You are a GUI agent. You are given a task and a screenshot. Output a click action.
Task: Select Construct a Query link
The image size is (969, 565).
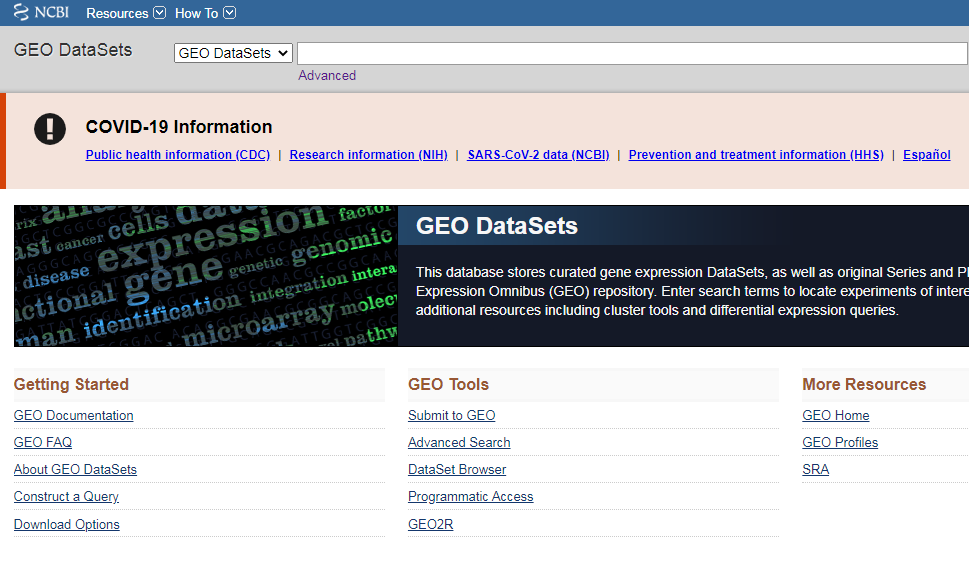[66, 496]
